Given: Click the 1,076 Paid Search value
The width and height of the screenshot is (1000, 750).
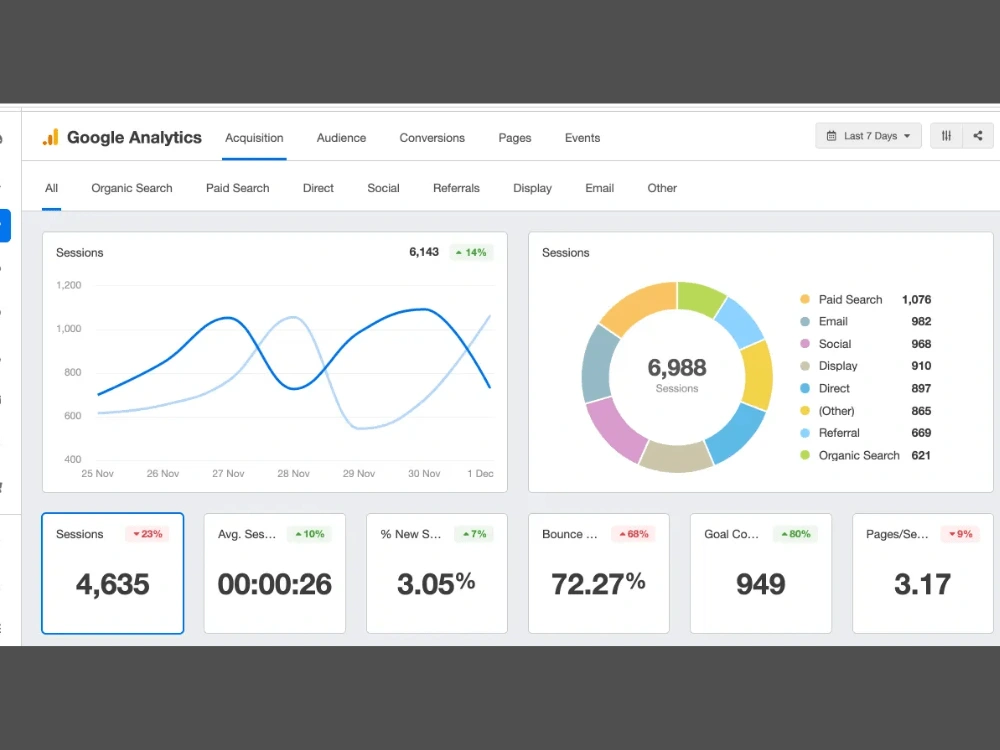Looking at the screenshot, I should point(916,300).
